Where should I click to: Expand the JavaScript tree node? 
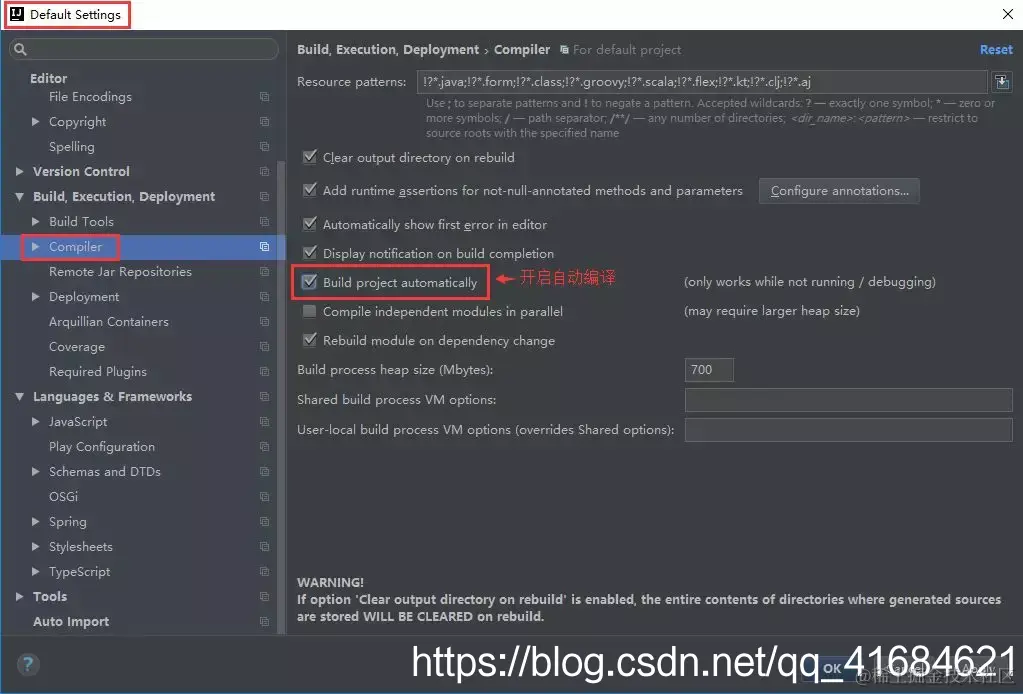point(36,421)
